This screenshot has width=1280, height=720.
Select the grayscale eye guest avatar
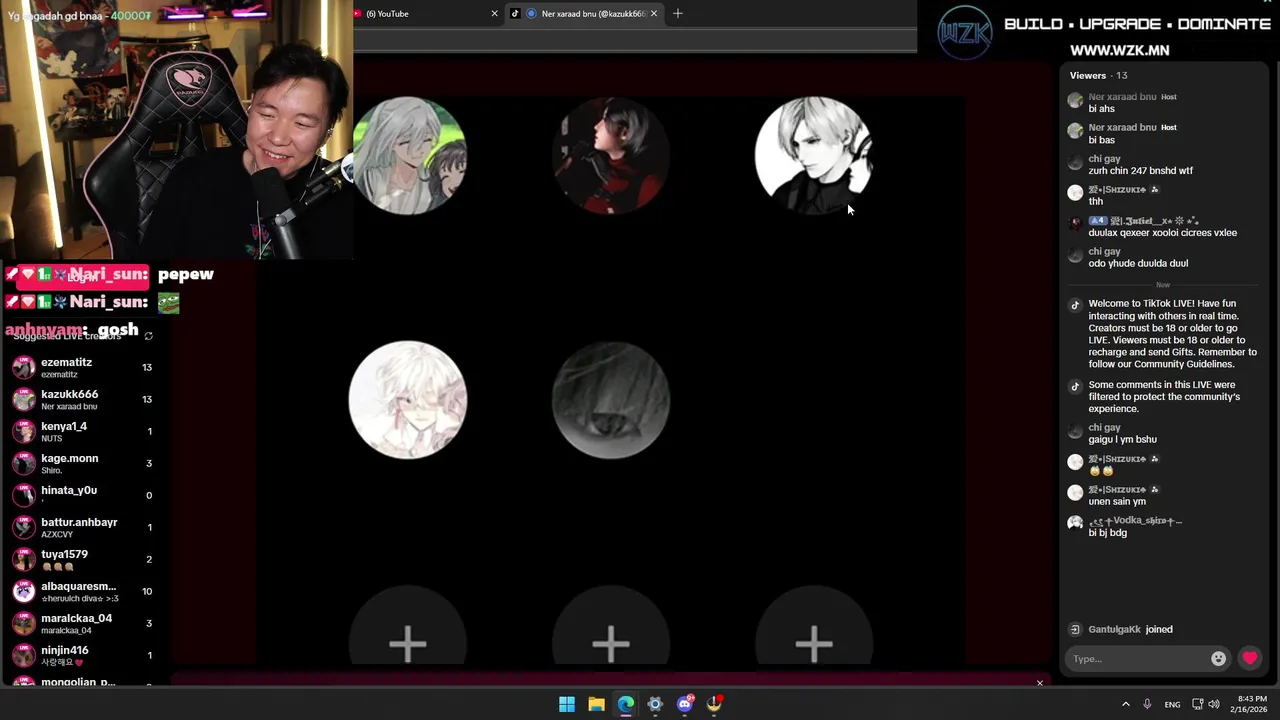(611, 400)
